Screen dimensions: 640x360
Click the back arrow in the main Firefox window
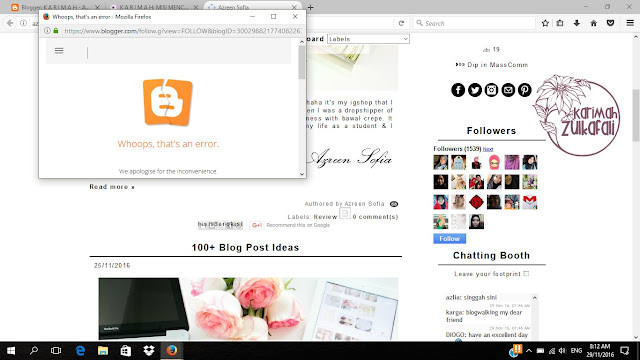[x=10, y=23]
